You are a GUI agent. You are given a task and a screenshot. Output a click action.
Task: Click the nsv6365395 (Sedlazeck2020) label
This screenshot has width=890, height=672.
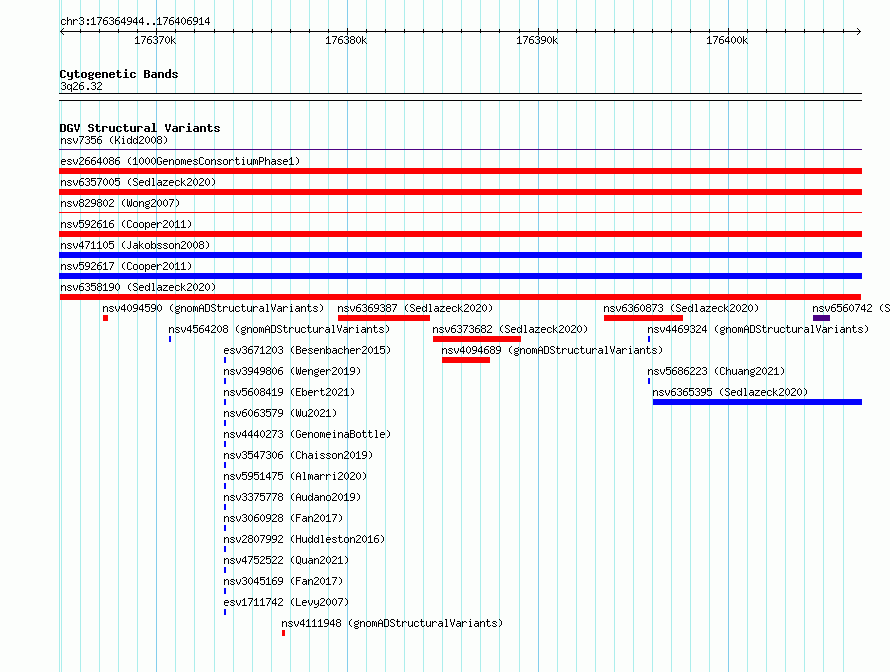tap(730, 392)
